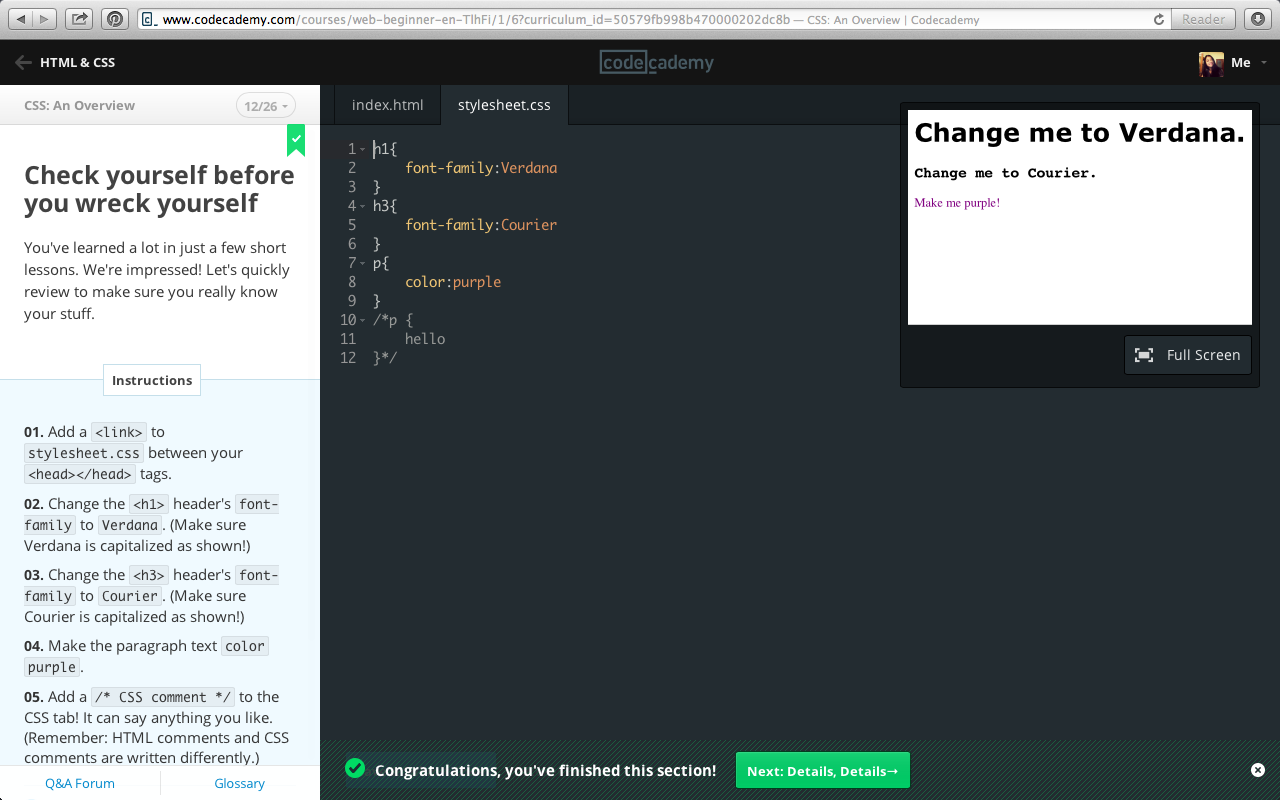Collapse the commented p block on line 10
Image resolution: width=1280 pixels, height=800 pixels.
pyautogui.click(x=363, y=319)
